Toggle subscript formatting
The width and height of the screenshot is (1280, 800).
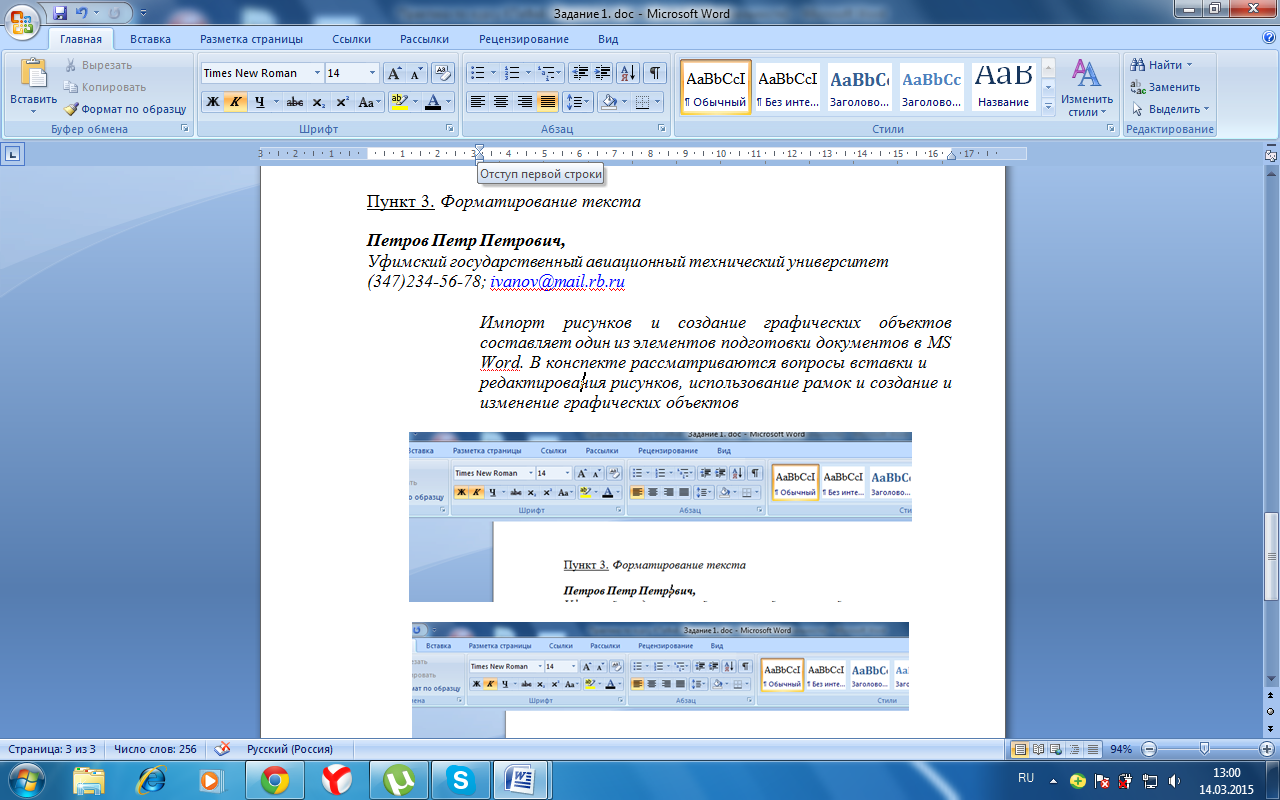pyautogui.click(x=318, y=102)
